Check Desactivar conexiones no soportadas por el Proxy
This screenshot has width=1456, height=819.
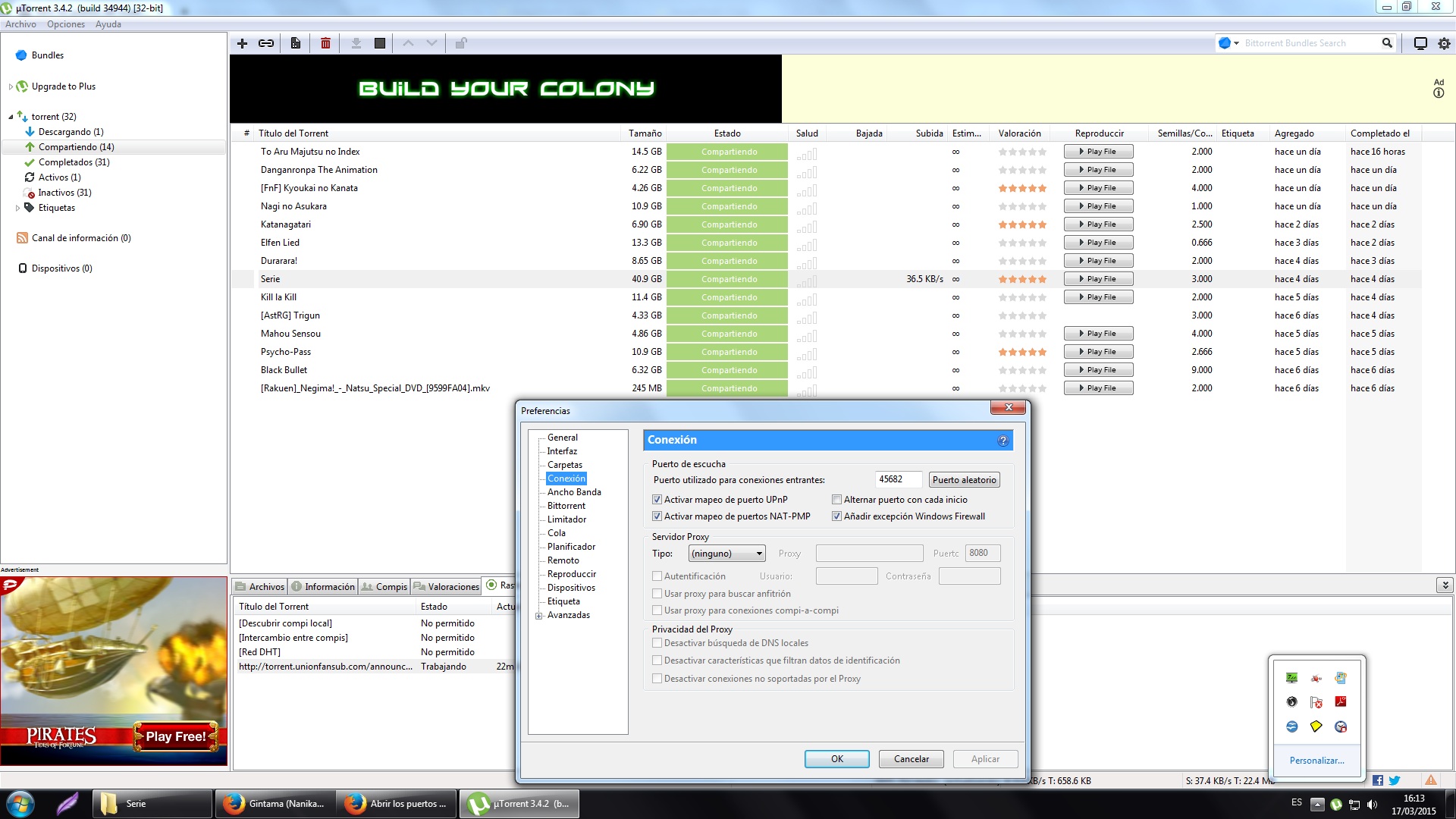coord(657,679)
